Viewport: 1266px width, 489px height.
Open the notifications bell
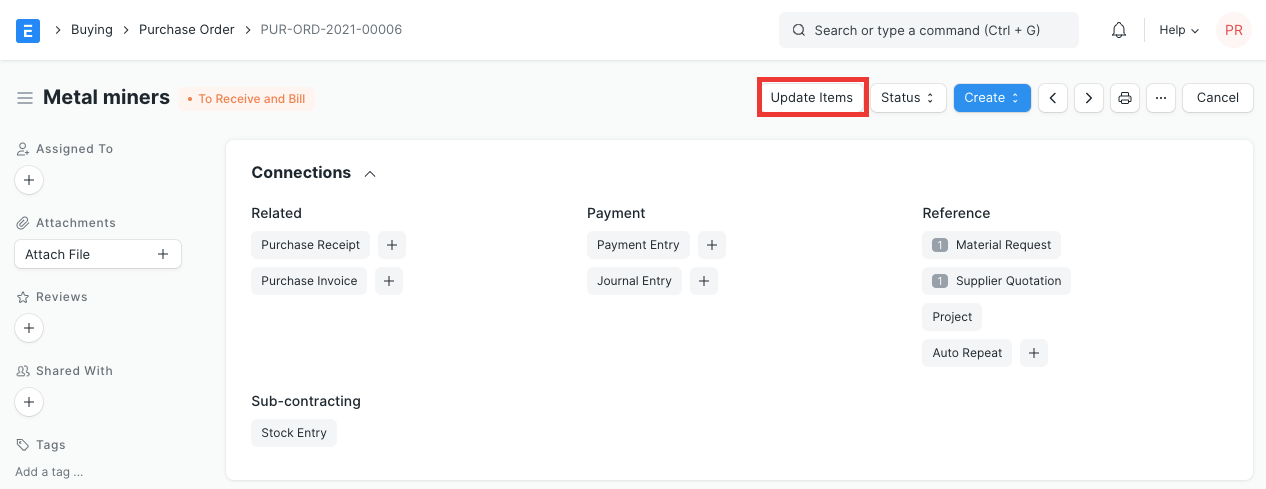pyautogui.click(x=1119, y=30)
